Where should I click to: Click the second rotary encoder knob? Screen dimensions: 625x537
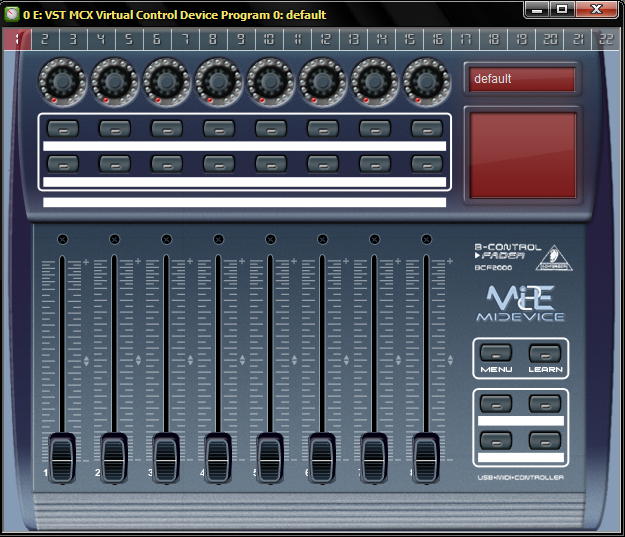(x=114, y=82)
